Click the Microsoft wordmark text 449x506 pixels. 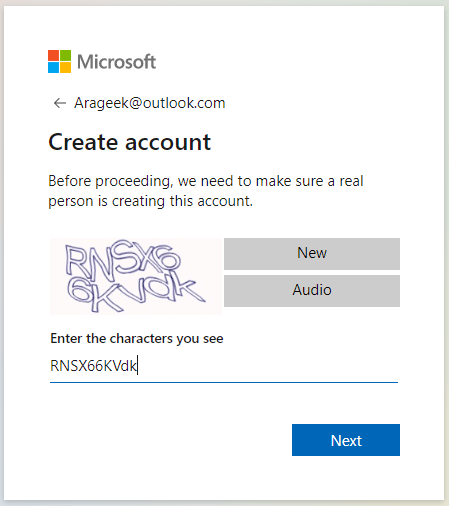click(x=116, y=62)
